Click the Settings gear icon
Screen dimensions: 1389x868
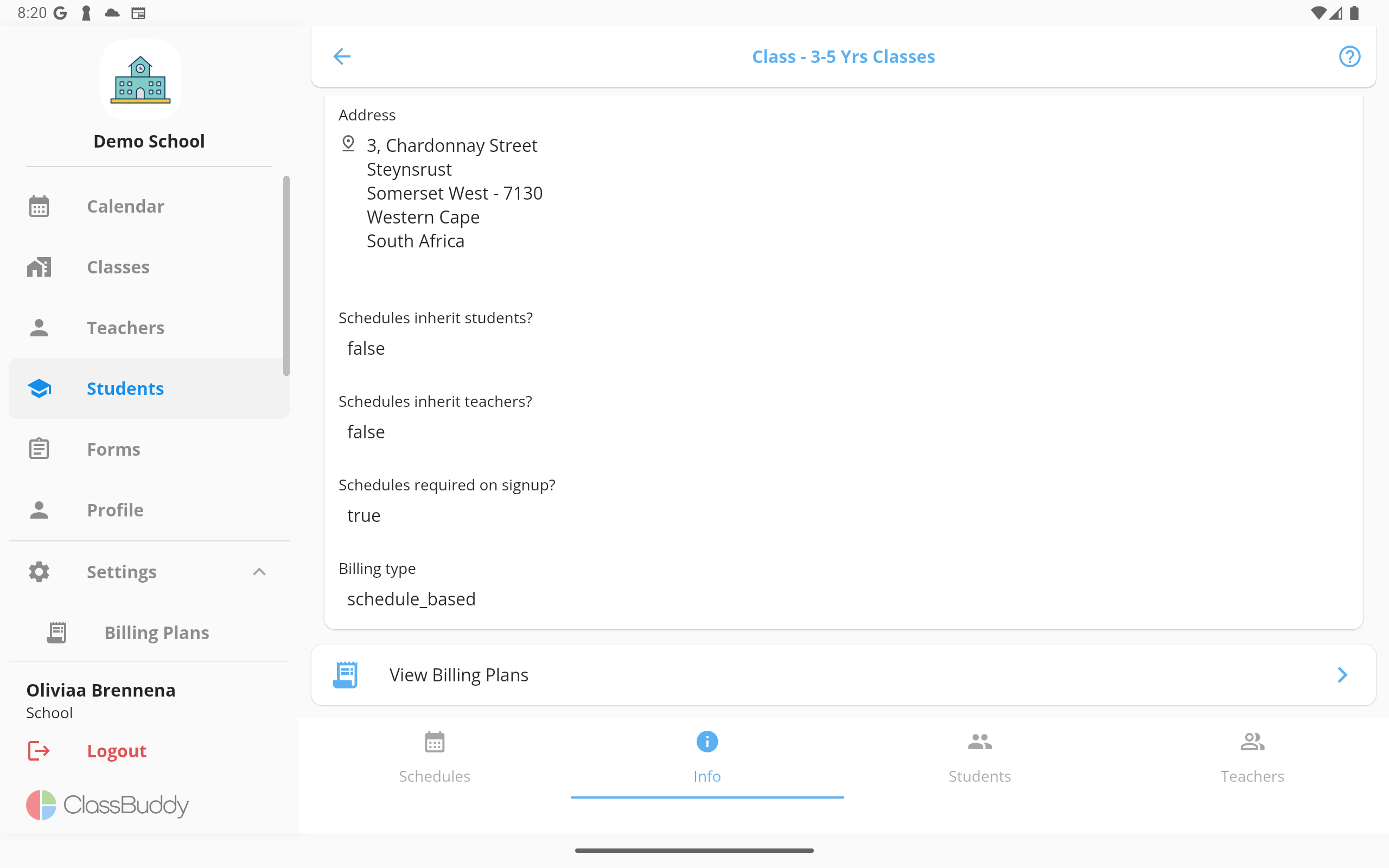39,572
